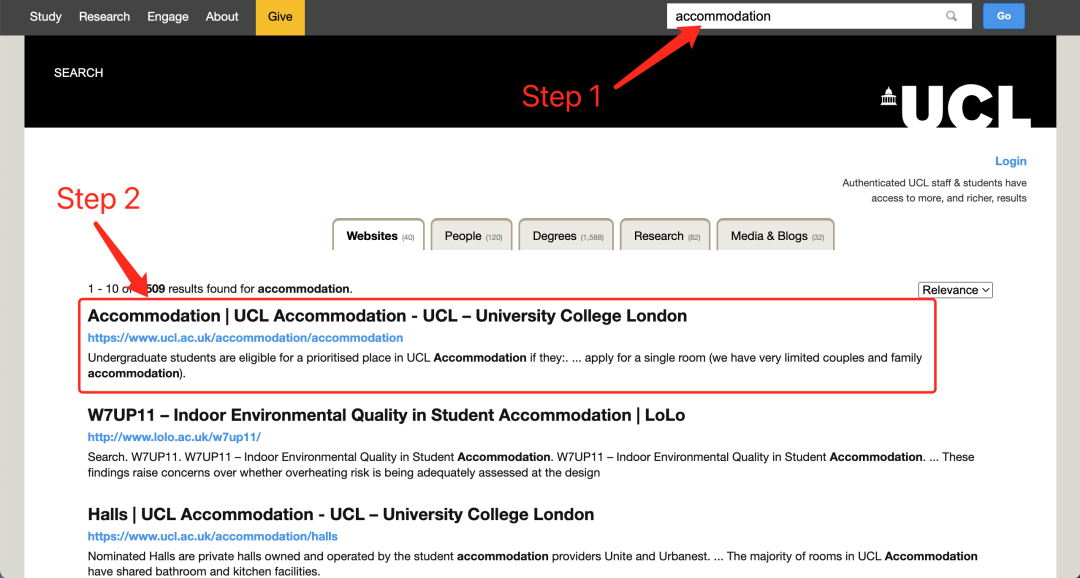The image size is (1080, 578).
Task: Follow the lolo.ac.uk/w7up11 URL
Action: [174, 437]
